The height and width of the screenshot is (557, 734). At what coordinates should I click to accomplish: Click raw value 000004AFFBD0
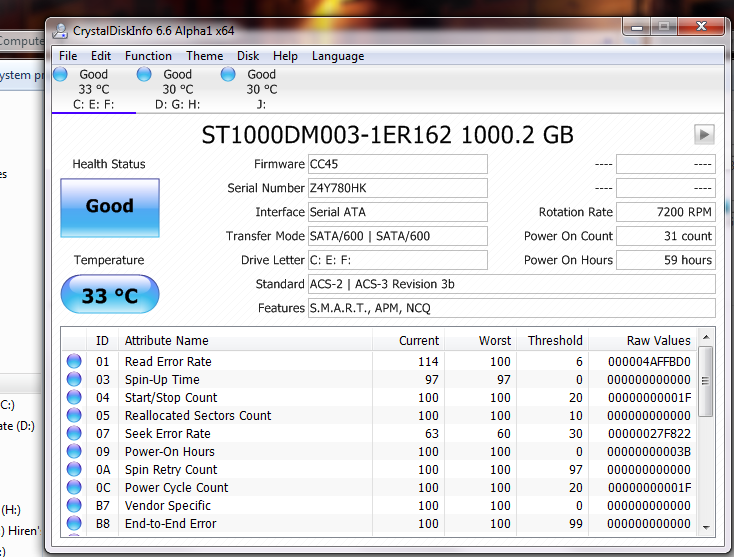649,361
